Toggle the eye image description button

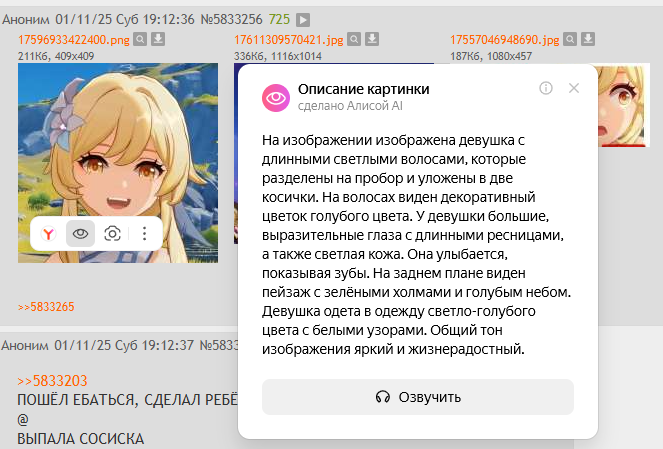80,233
